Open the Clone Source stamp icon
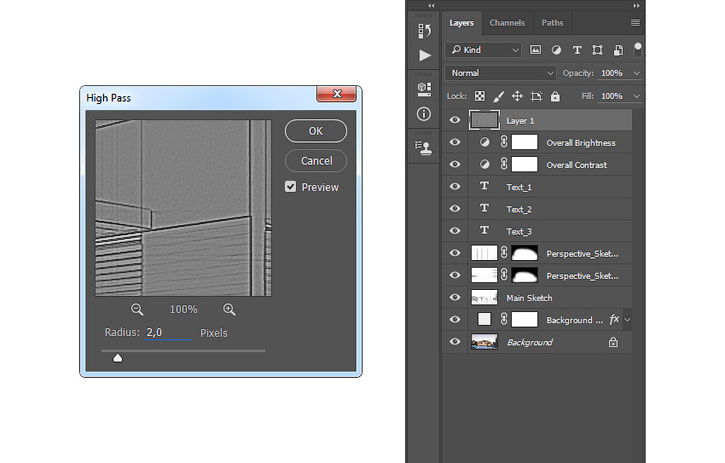The width and height of the screenshot is (725, 463). click(x=424, y=148)
